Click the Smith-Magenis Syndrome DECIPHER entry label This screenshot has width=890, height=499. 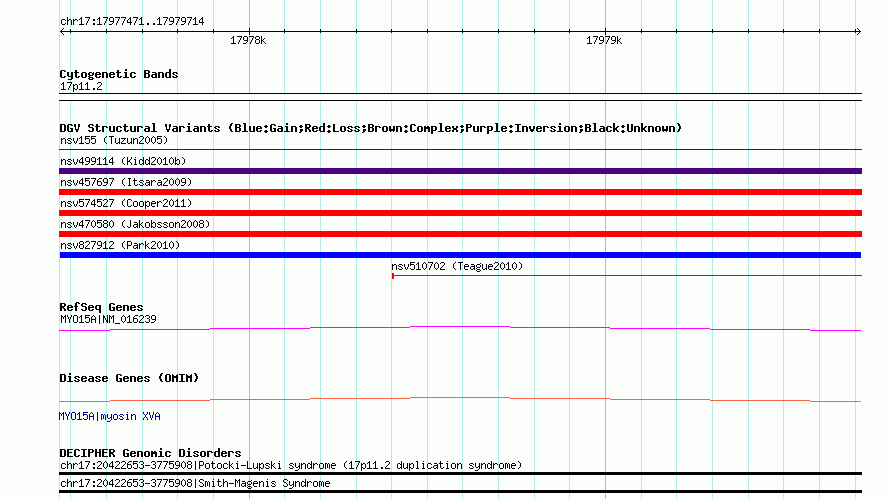click(x=195, y=484)
